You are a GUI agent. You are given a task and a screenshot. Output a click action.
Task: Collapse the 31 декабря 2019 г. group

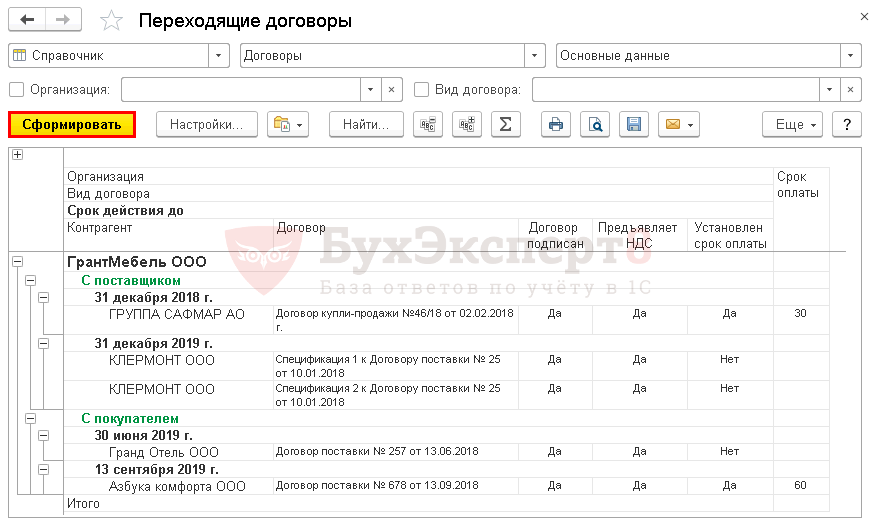[x=44, y=343]
